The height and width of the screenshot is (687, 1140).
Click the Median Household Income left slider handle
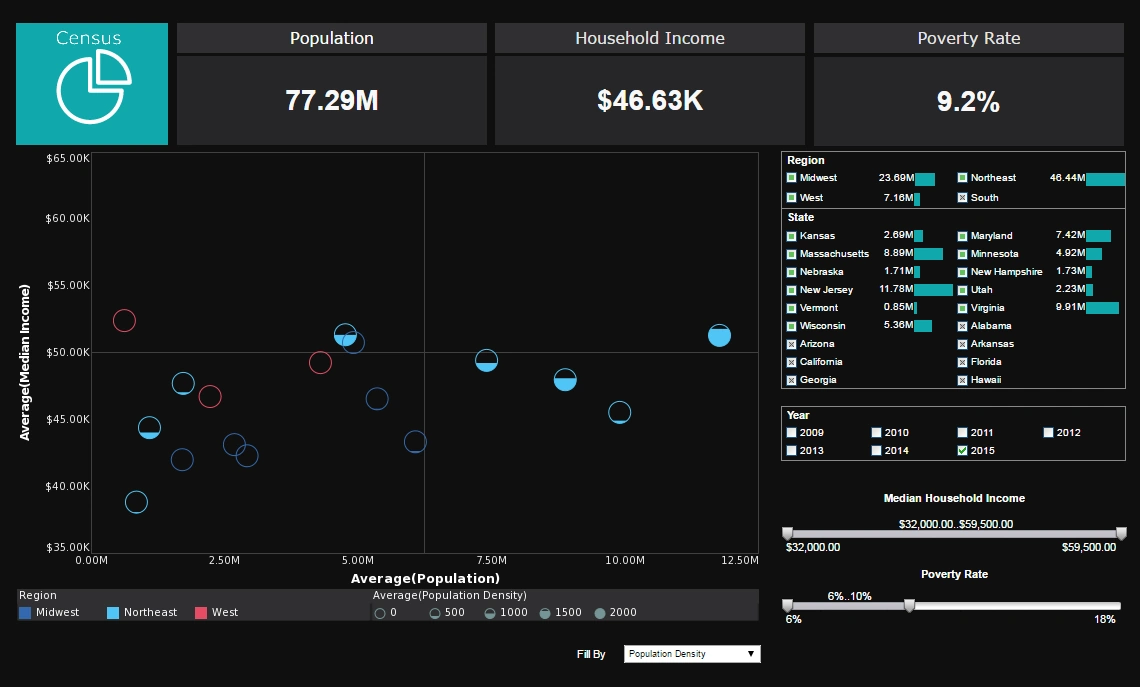(788, 534)
